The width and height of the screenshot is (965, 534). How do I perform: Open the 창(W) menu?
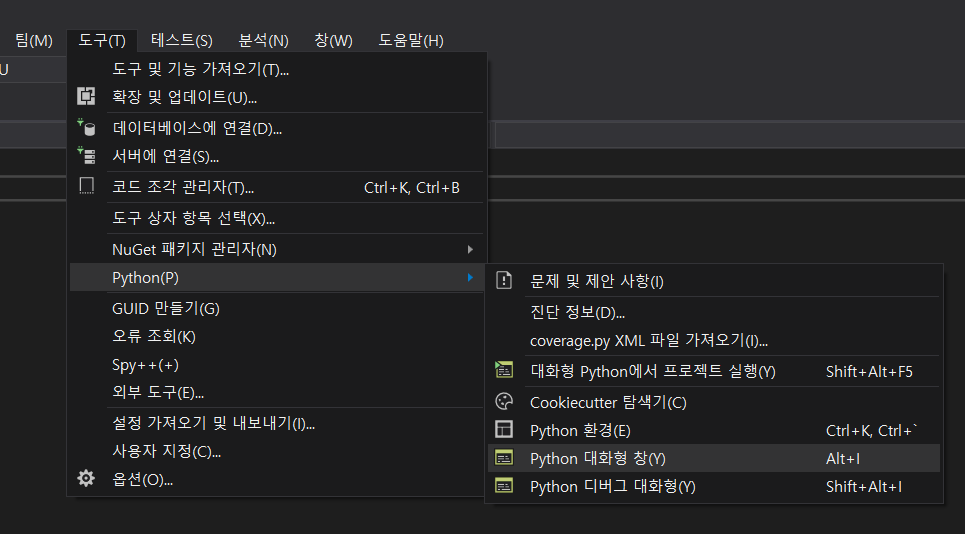333,40
